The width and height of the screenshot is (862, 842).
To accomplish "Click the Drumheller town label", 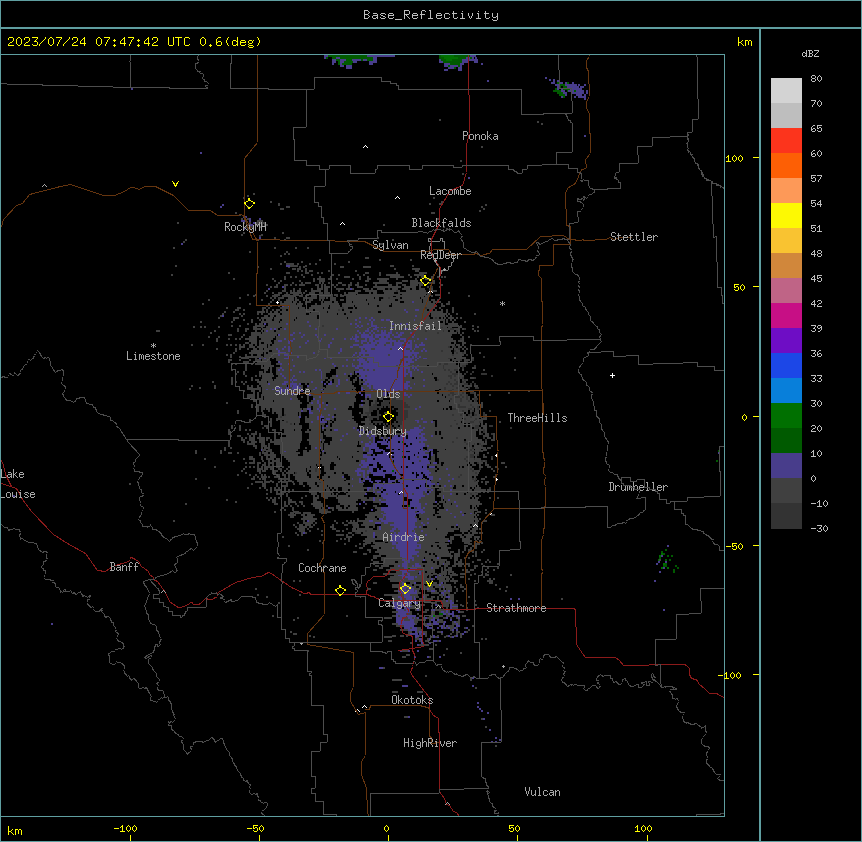I will point(638,487).
